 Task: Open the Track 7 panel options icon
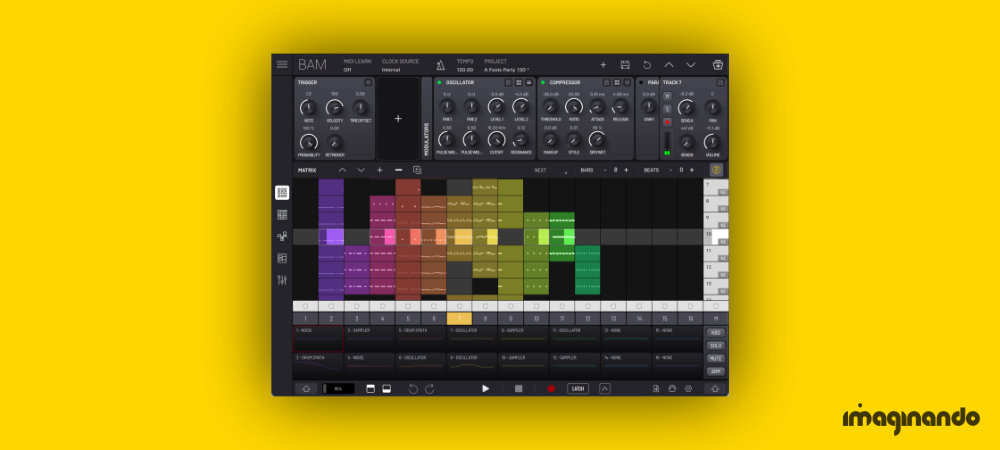coord(720,82)
